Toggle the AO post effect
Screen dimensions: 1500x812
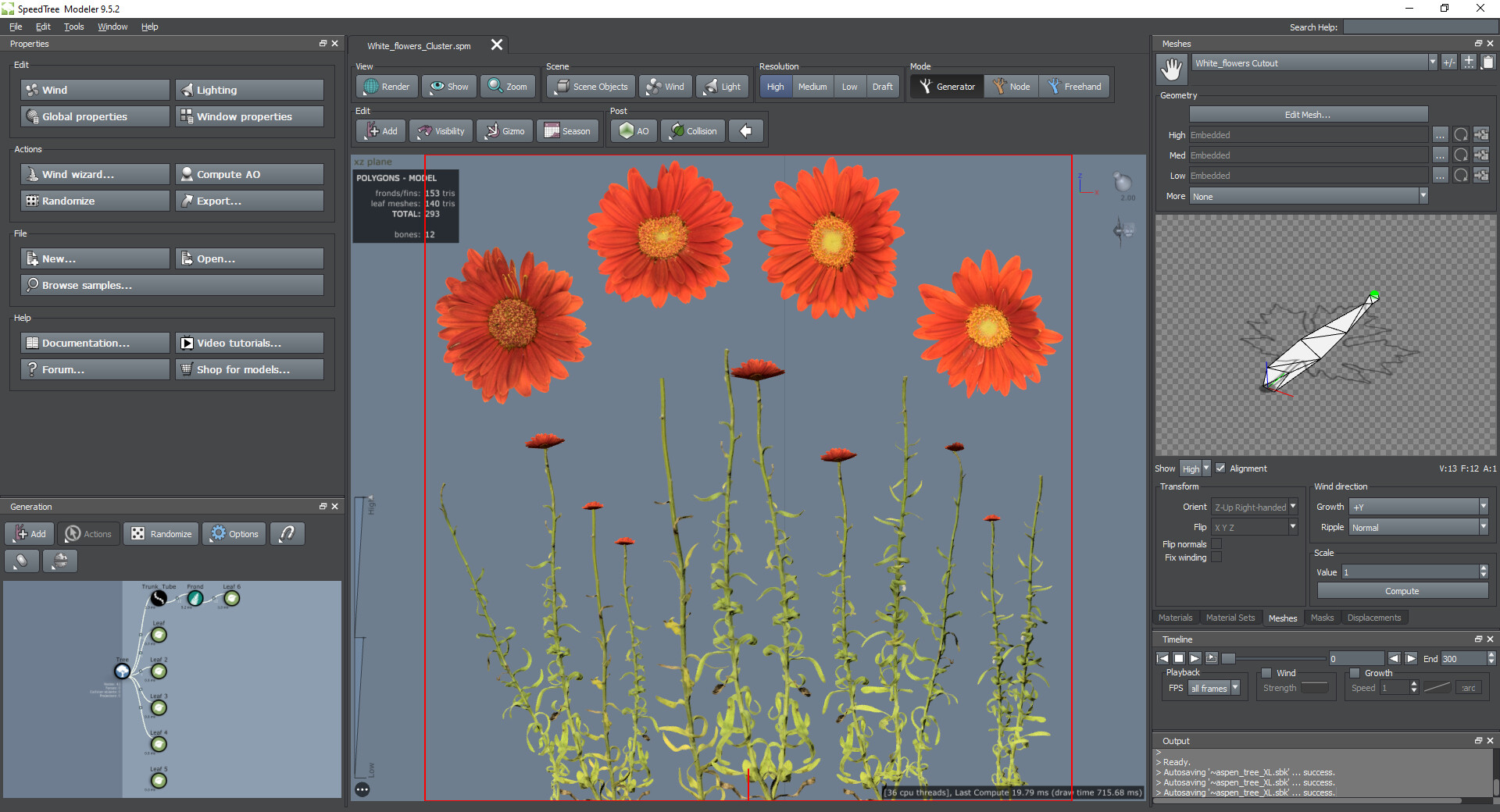pyautogui.click(x=634, y=131)
